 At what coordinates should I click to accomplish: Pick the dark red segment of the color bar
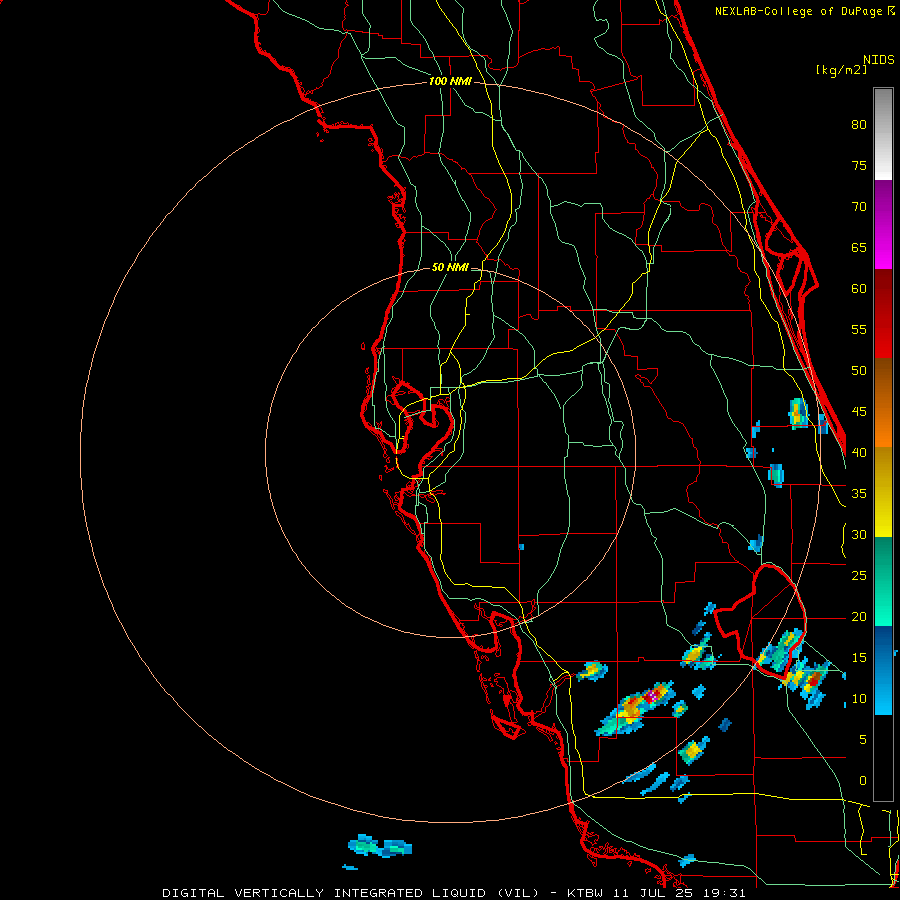point(883,314)
